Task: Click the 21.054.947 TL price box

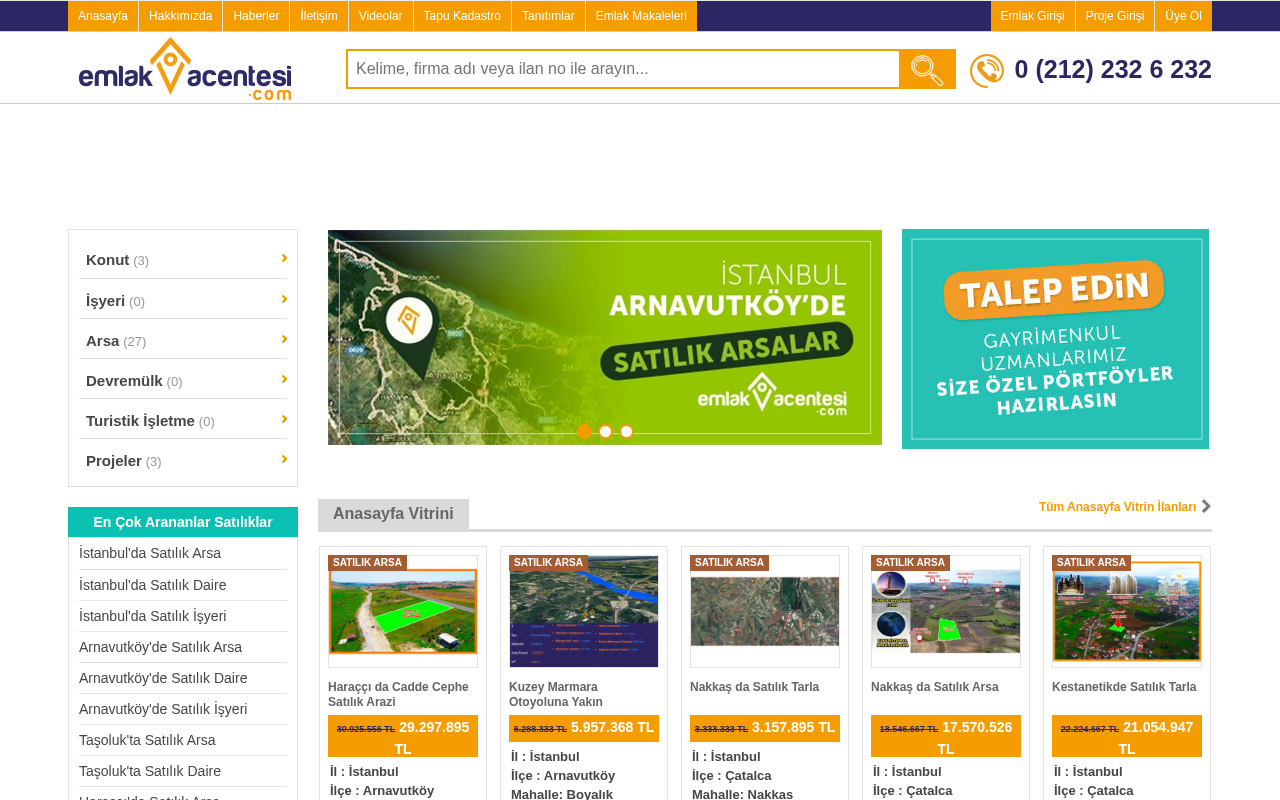Action: pyautogui.click(x=1127, y=736)
